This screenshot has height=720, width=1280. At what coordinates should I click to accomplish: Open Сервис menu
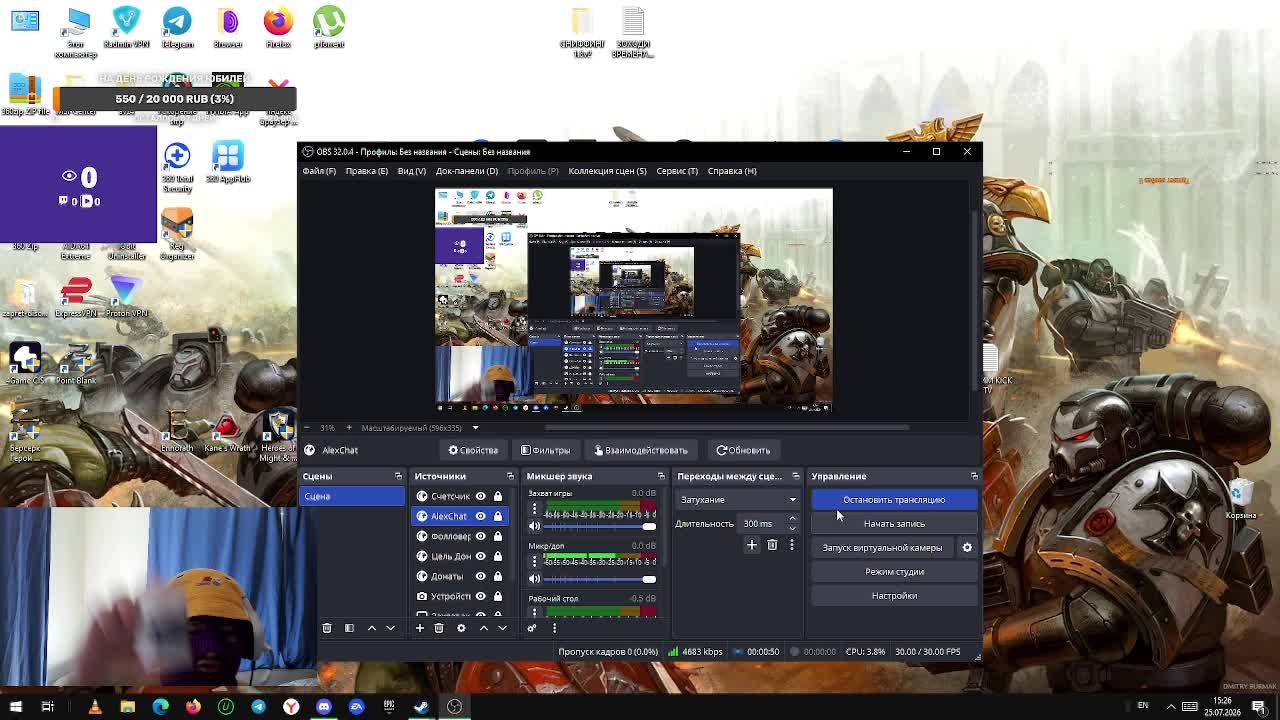(677, 171)
